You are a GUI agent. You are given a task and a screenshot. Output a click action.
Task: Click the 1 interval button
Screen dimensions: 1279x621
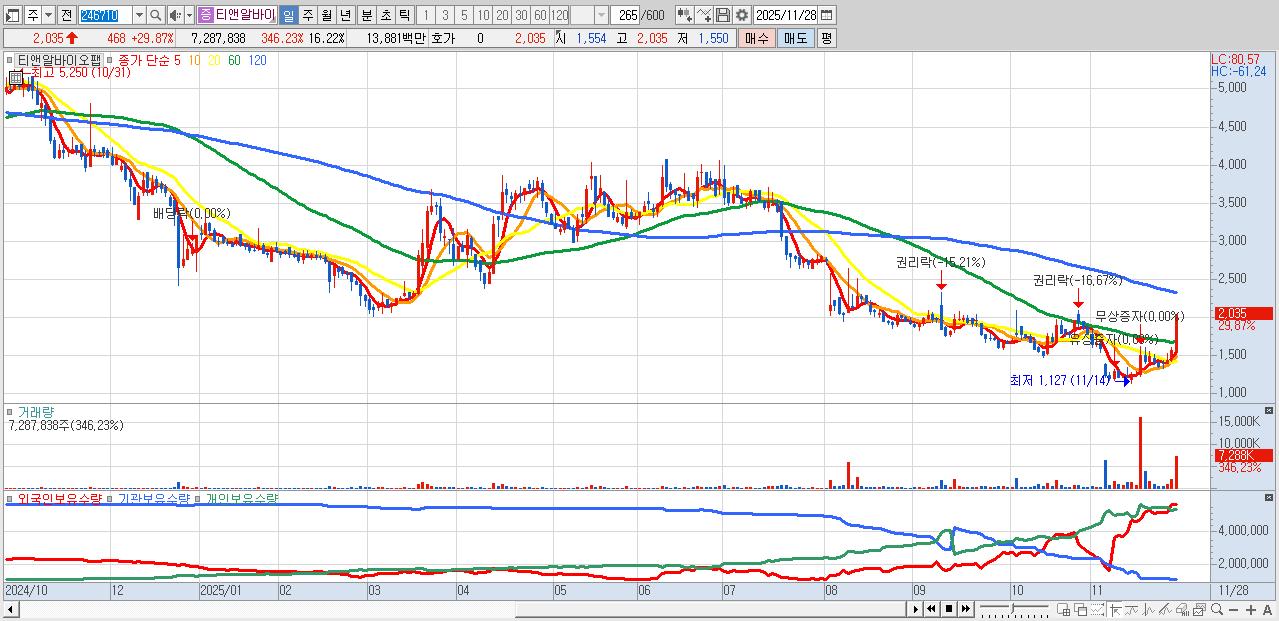(x=425, y=15)
